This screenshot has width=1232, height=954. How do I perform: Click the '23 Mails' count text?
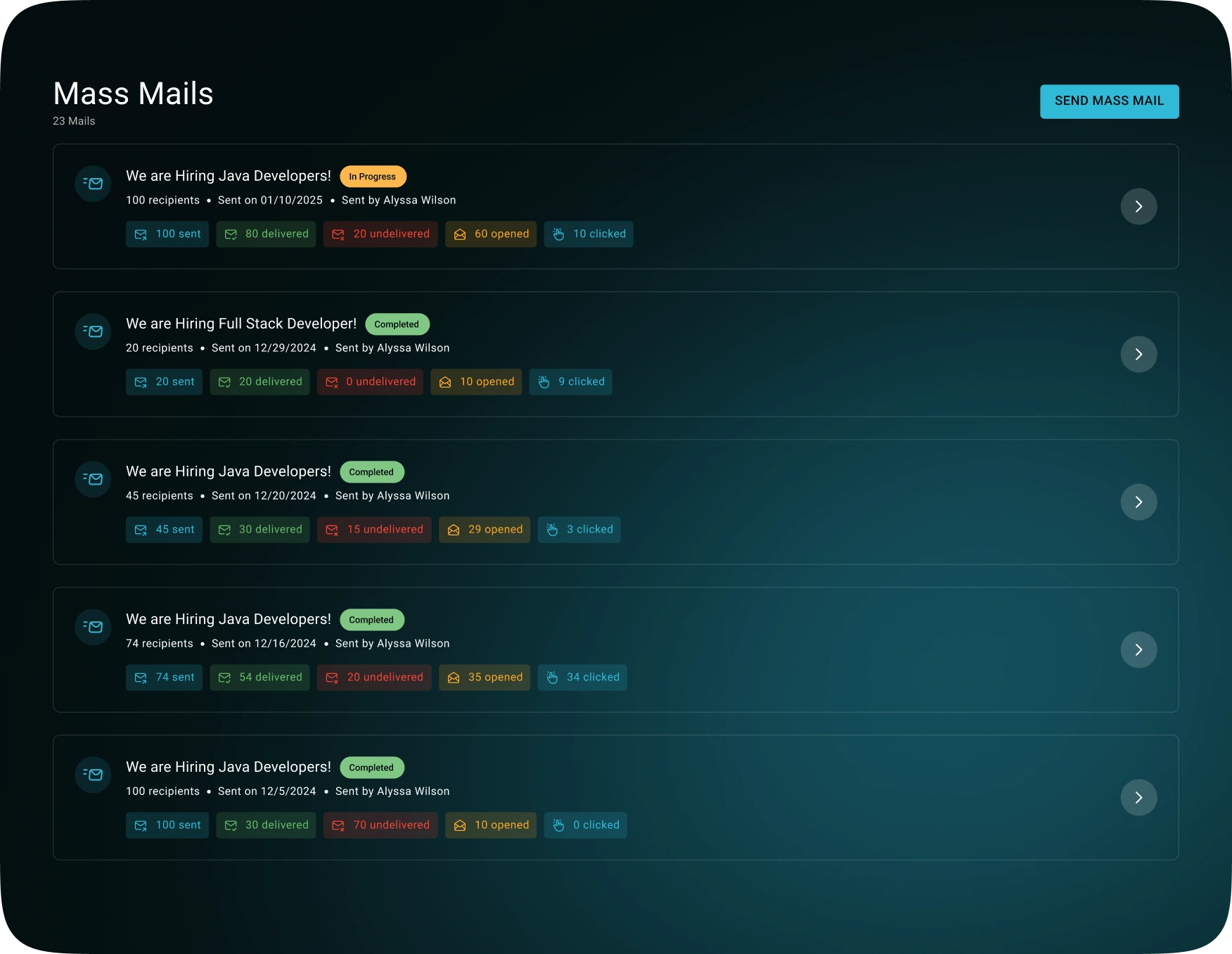click(74, 121)
